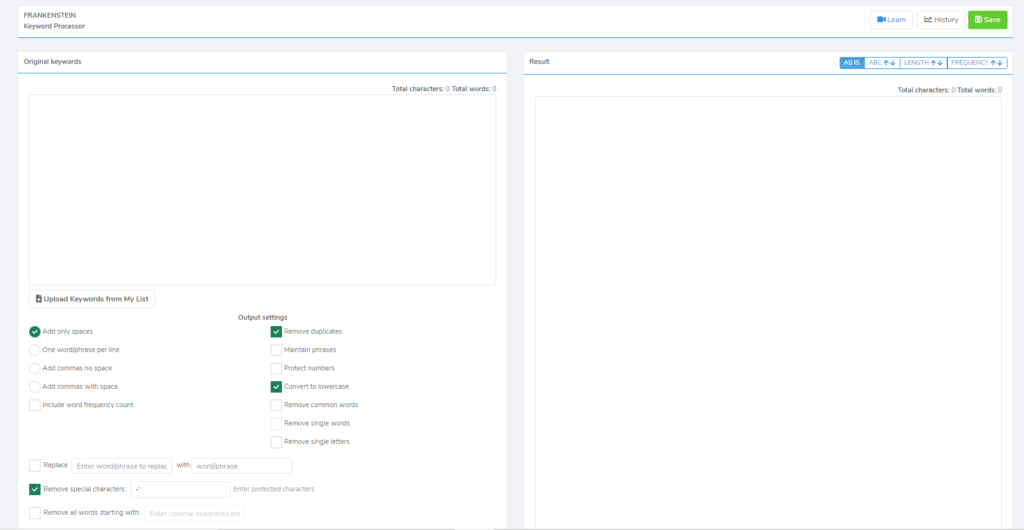This screenshot has height=530, width=1024.
Task: Check the 'Remove all words starting with' box
Action: click(35, 513)
